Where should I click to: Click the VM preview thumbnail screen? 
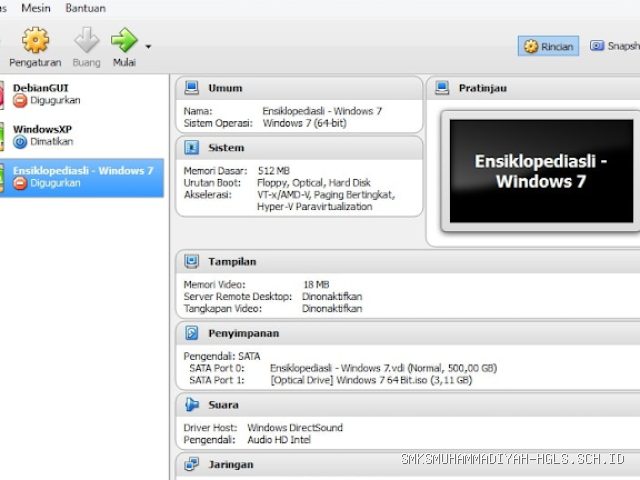coord(541,171)
